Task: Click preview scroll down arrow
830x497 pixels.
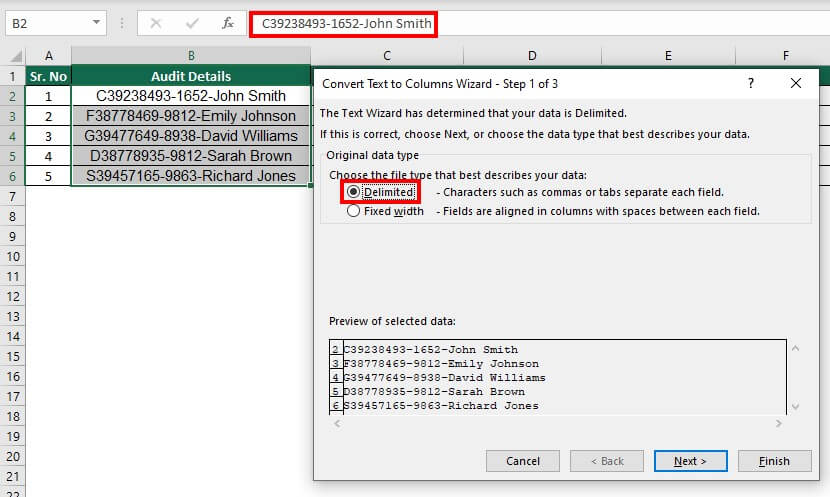Action: [795, 406]
